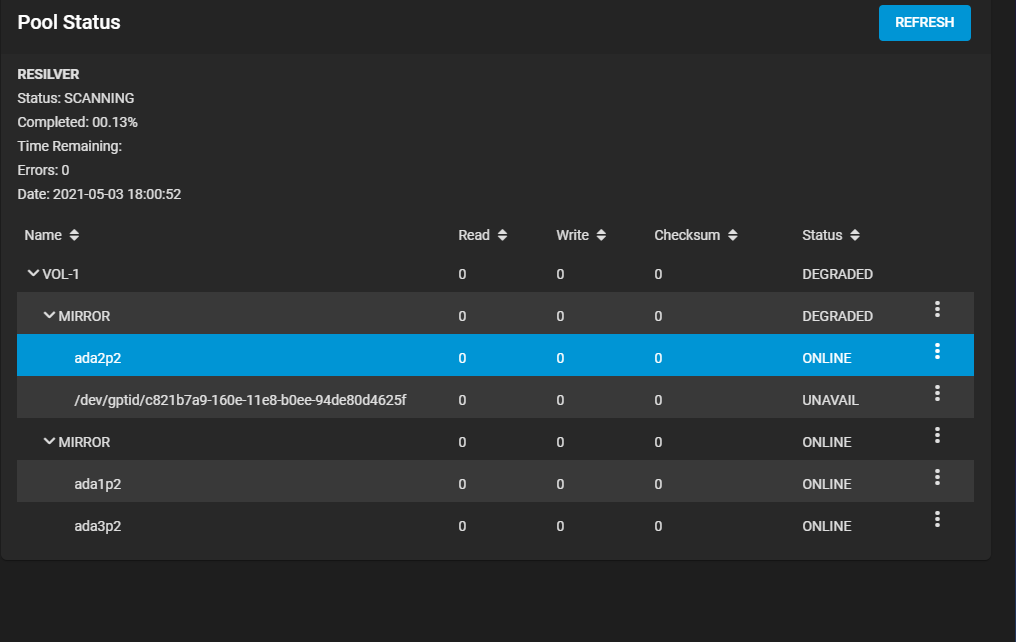The image size is (1016, 642).
Task: Select the ada1p2 disk row
Action: (x=98, y=484)
